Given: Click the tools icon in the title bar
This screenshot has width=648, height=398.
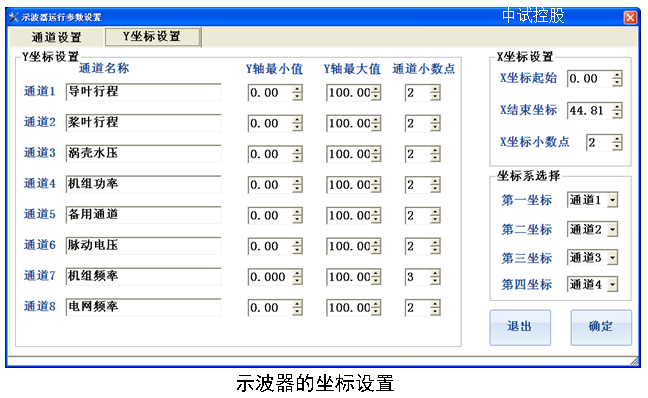Looking at the screenshot, I should pos(14,17).
